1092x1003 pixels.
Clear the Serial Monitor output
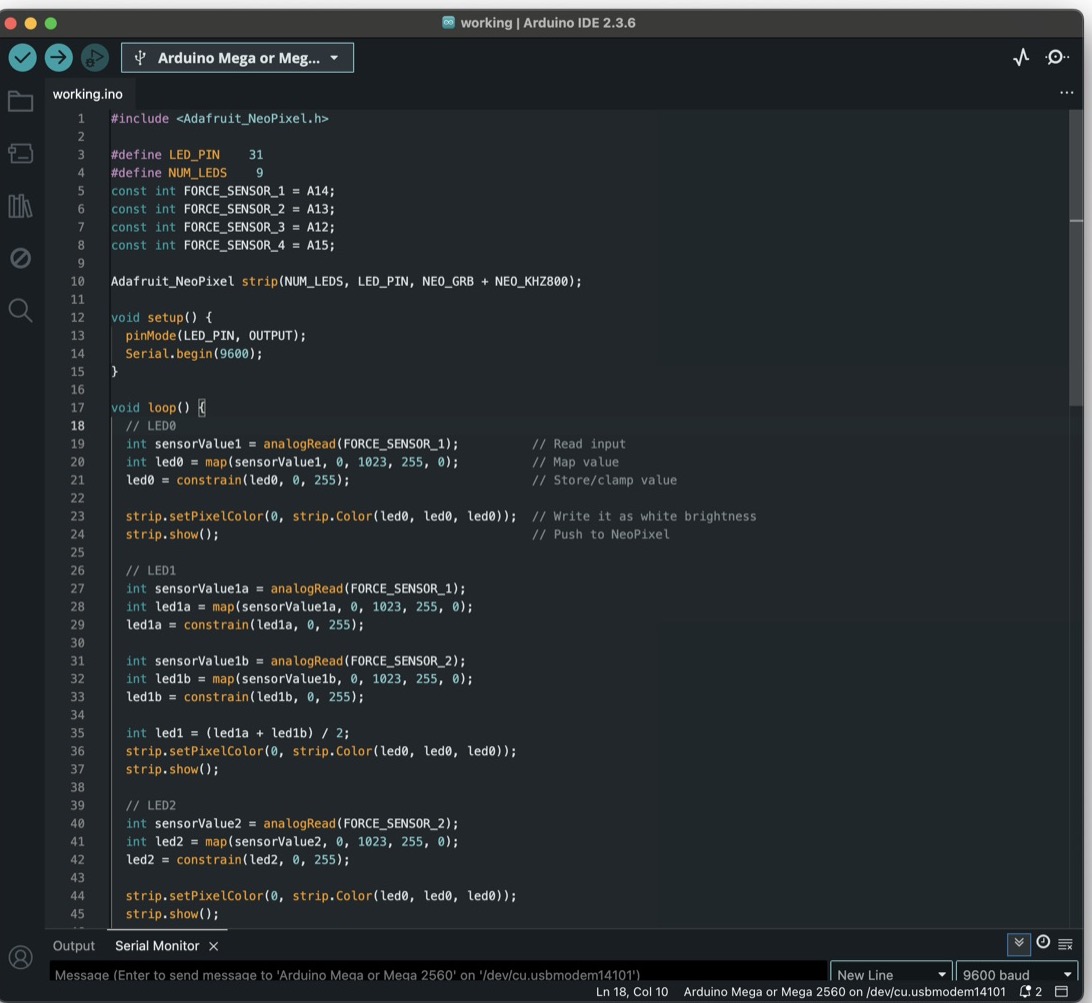(1066, 944)
